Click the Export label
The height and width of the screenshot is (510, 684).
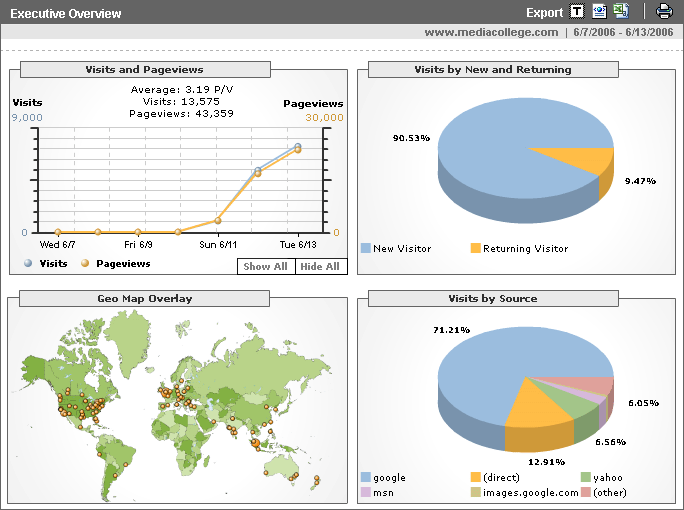[544, 13]
